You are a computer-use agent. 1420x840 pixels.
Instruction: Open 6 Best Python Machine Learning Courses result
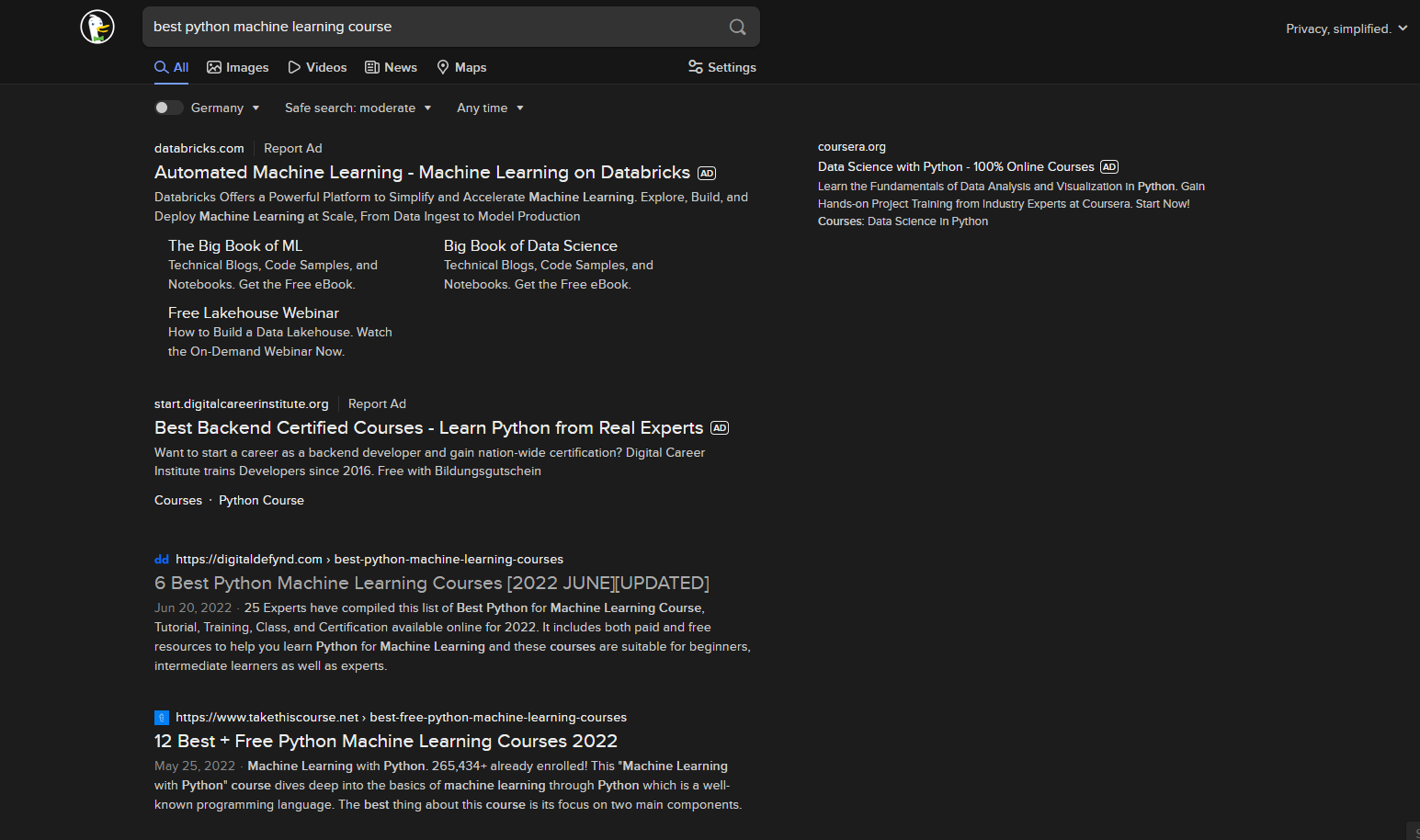pyautogui.click(x=432, y=584)
